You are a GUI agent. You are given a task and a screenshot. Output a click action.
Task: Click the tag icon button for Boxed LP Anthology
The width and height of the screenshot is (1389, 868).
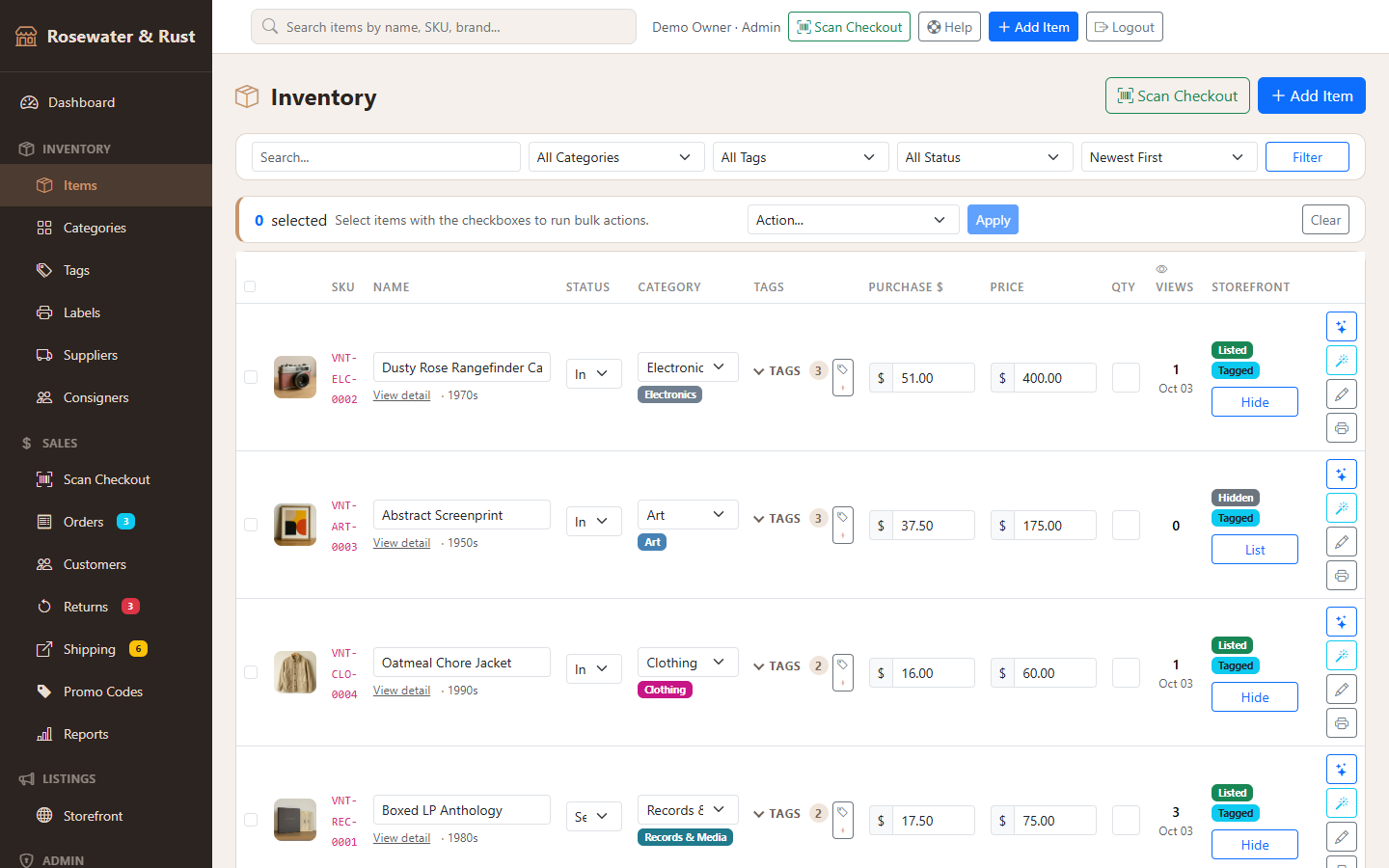point(843,820)
